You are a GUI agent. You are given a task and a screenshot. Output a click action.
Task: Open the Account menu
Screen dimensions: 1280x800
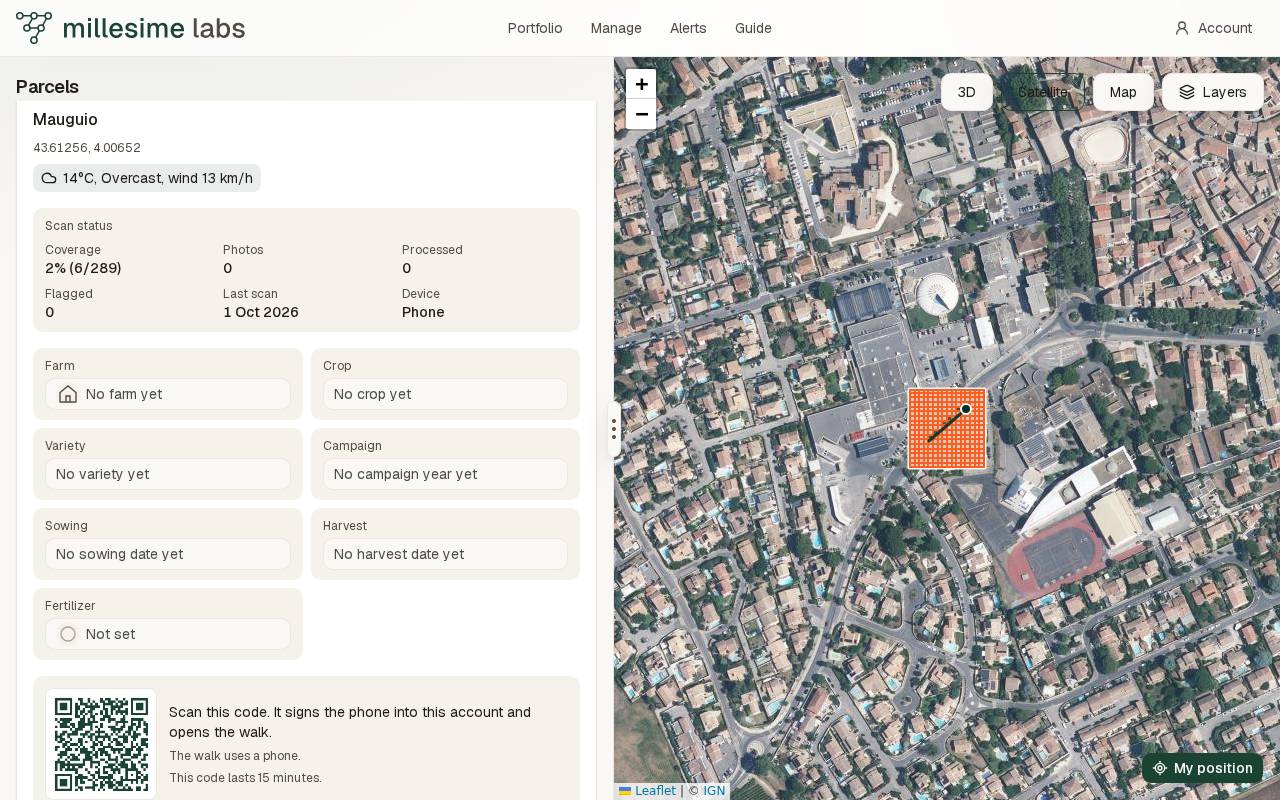pos(1214,28)
